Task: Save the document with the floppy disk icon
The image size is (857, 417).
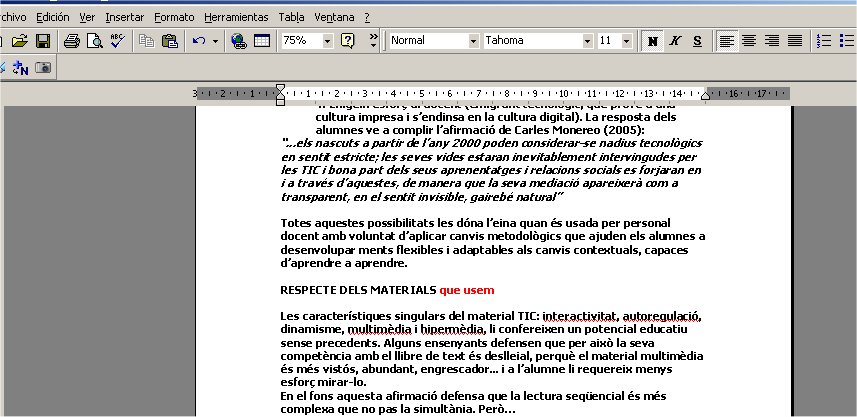Action: click(x=43, y=41)
